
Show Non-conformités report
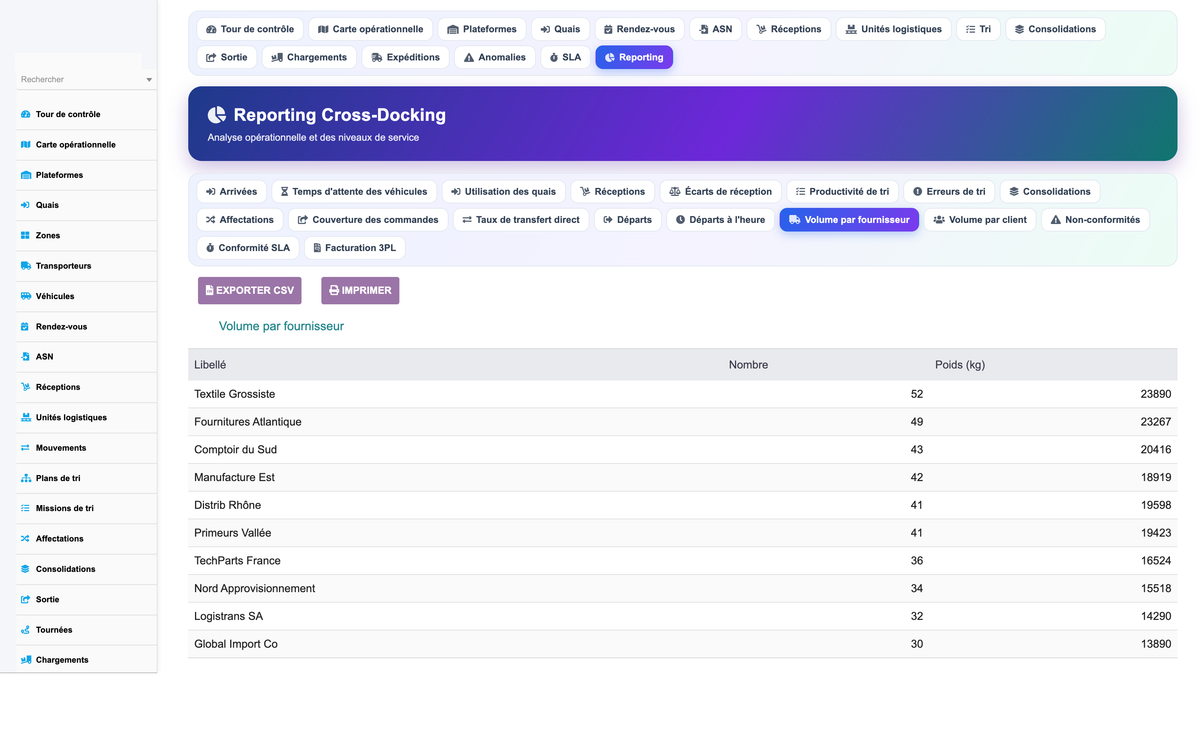(1095, 219)
